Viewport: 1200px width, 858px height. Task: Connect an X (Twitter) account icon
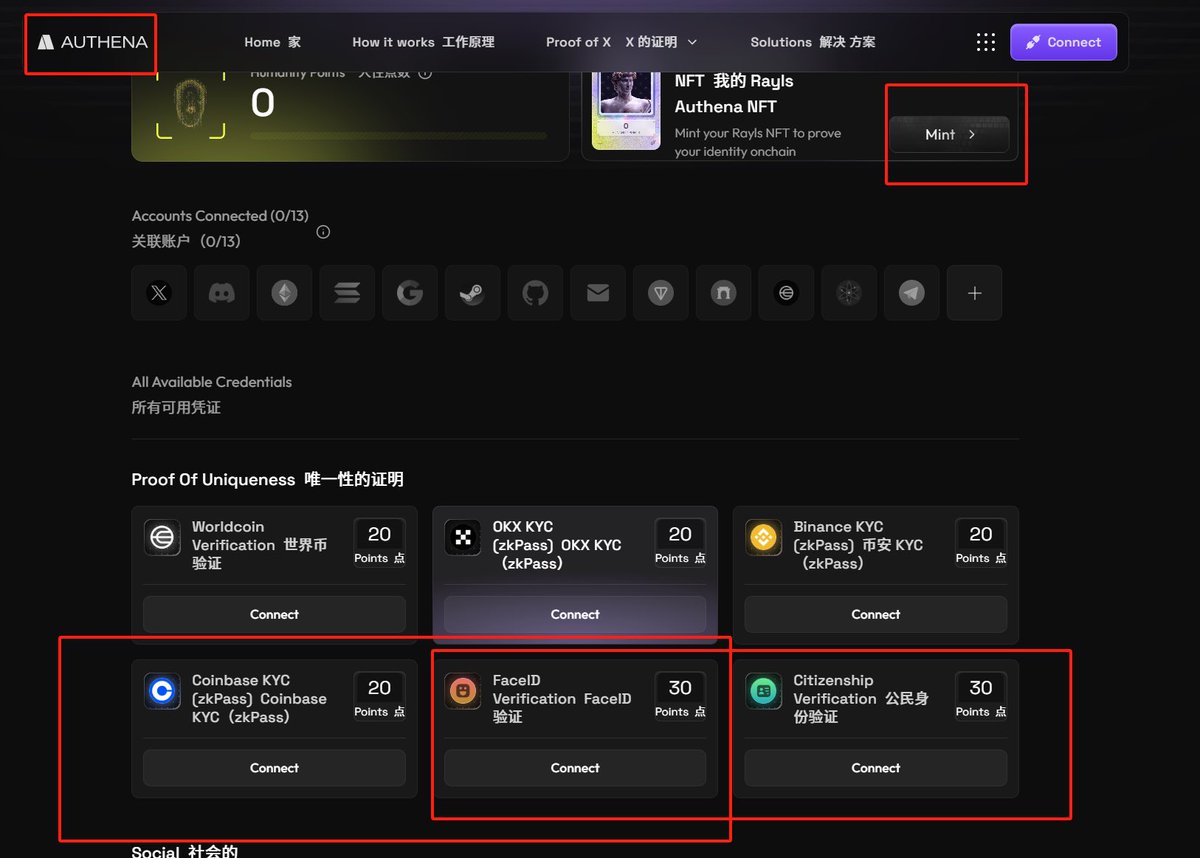tap(159, 293)
